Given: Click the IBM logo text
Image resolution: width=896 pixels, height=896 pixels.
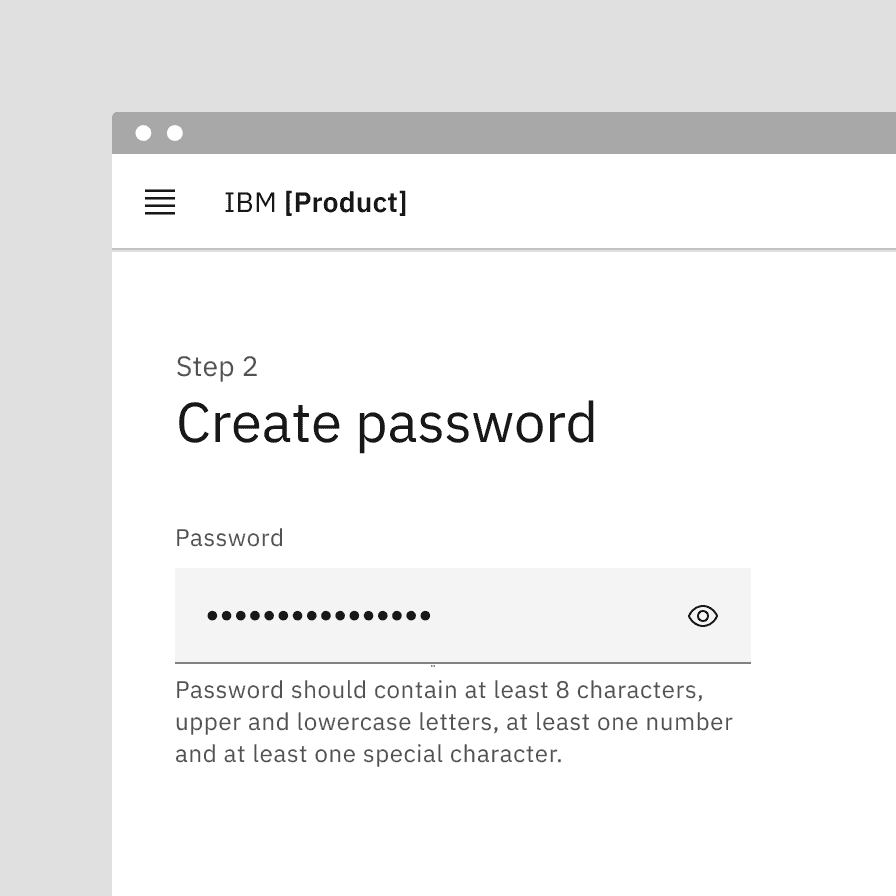Looking at the screenshot, I should click(249, 202).
